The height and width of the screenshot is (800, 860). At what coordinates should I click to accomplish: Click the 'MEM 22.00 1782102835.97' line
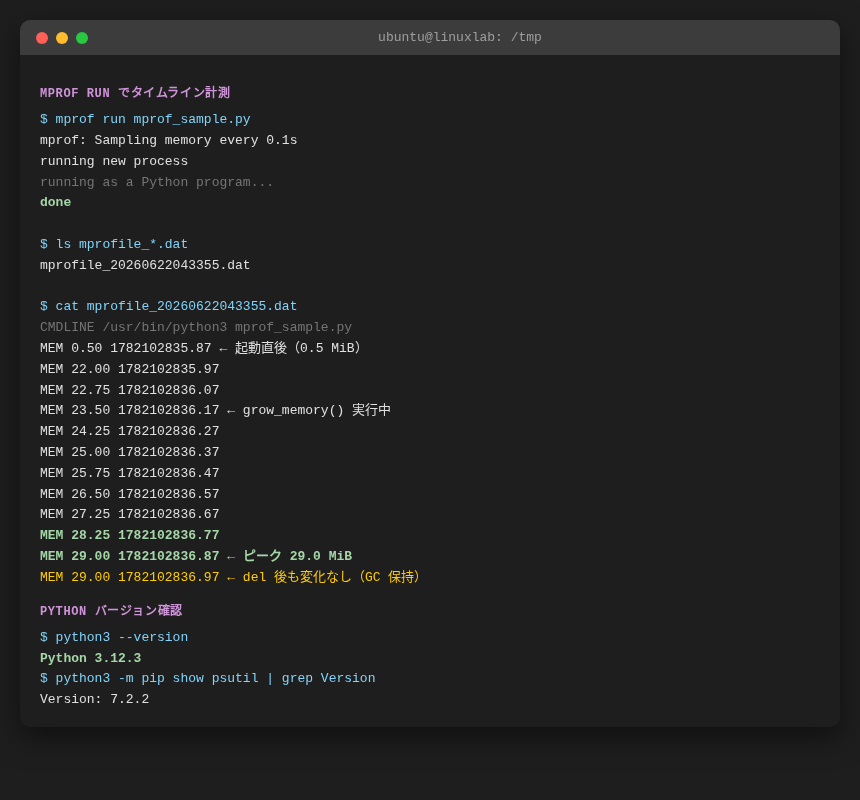(x=129, y=369)
